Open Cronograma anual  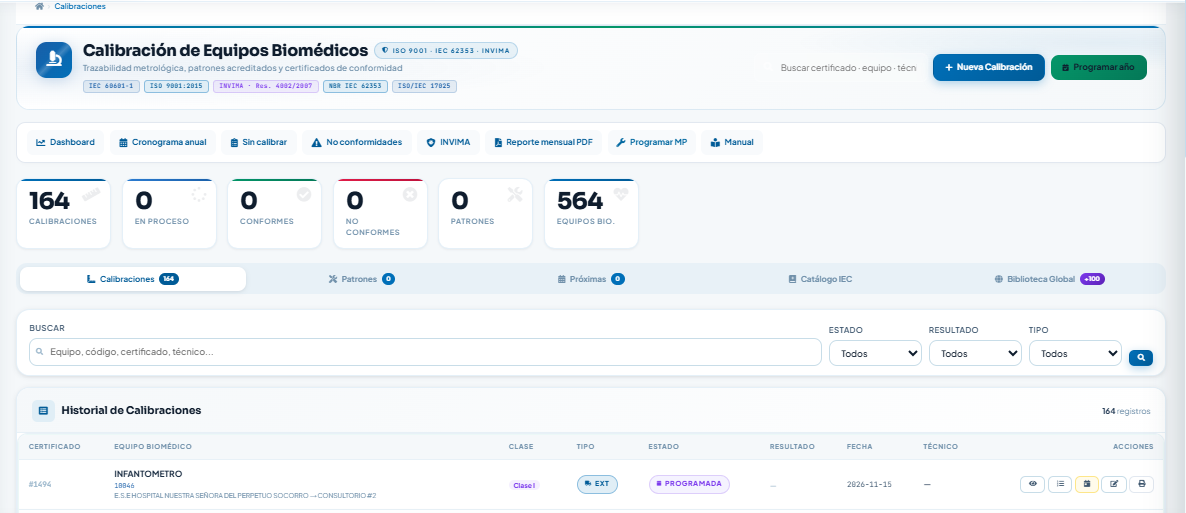pos(163,142)
